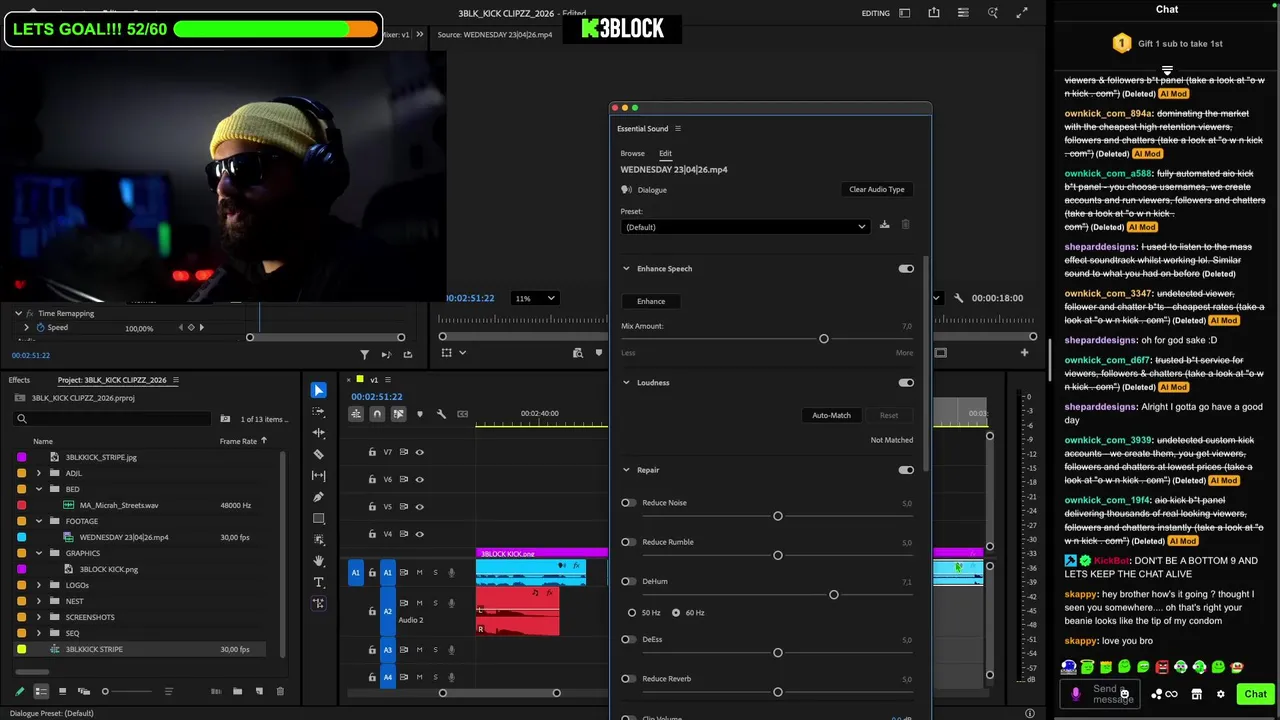
Task: Click the green Chat send button
Action: (x=1255, y=694)
